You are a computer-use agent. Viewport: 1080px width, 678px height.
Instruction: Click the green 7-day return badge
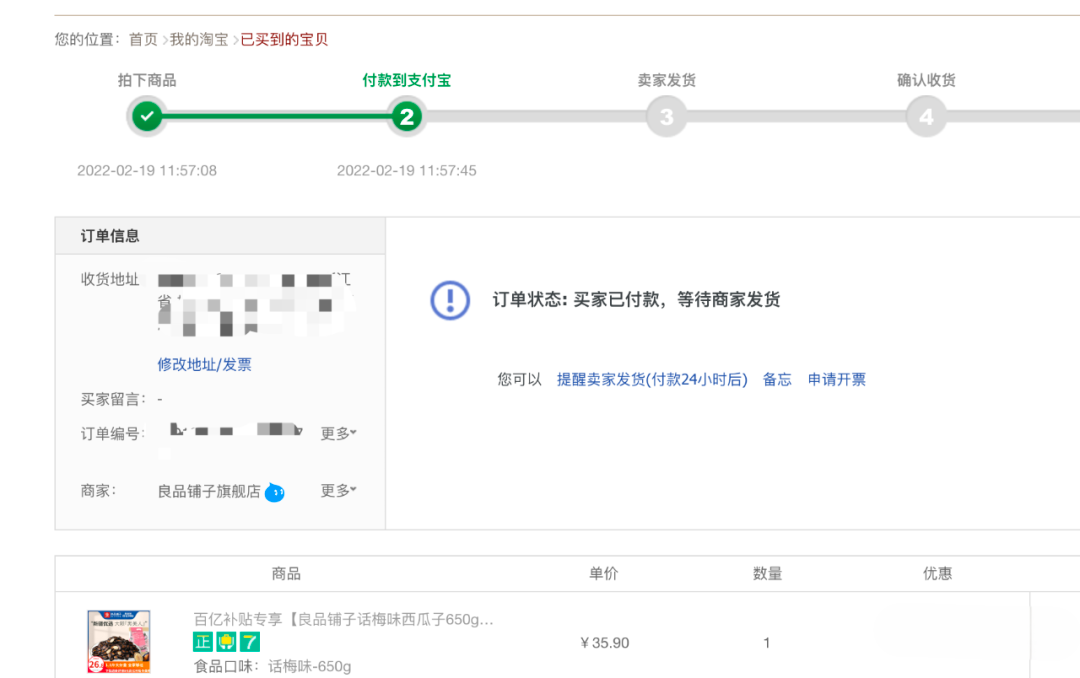pyautogui.click(x=249, y=642)
